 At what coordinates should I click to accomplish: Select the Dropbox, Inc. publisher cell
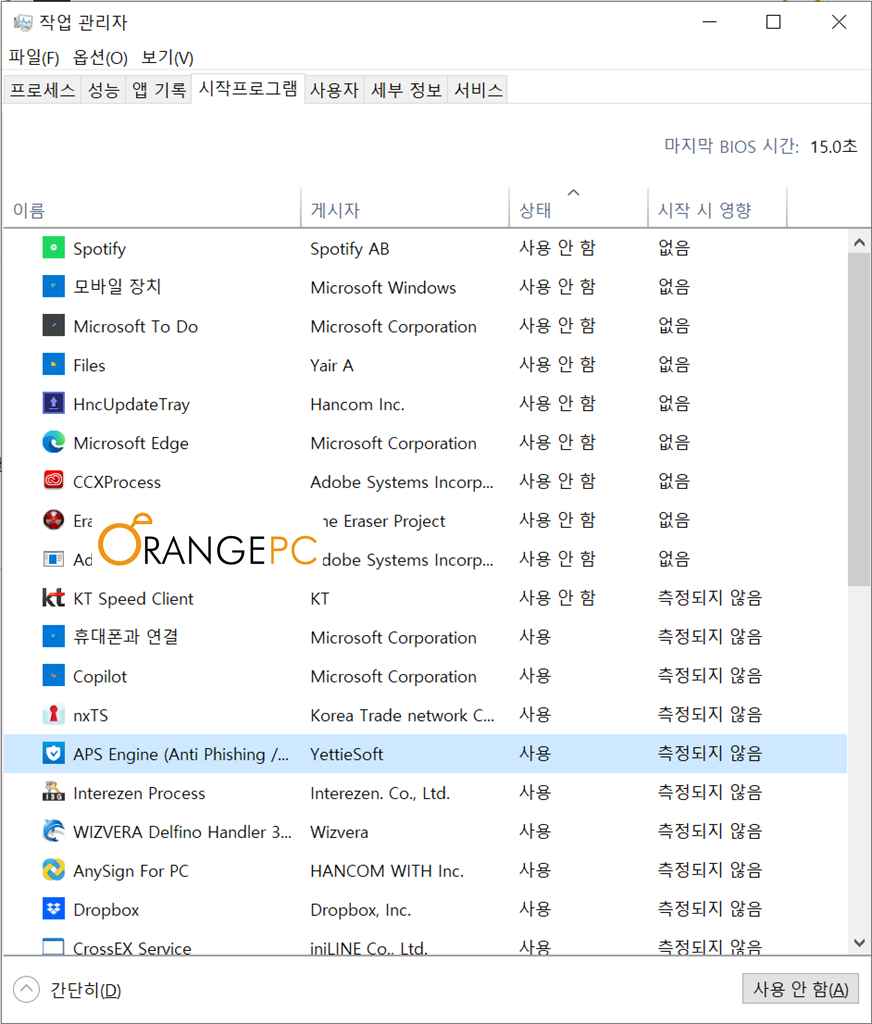(361, 910)
